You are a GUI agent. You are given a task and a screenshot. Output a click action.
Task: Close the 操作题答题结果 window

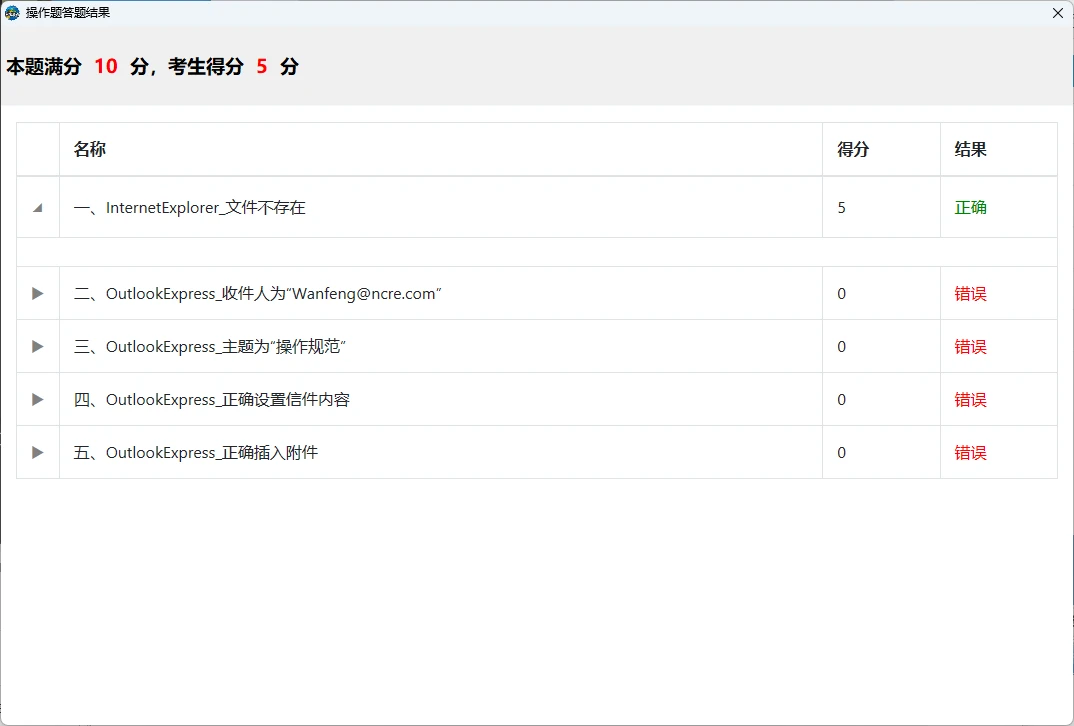pyautogui.click(x=1057, y=13)
